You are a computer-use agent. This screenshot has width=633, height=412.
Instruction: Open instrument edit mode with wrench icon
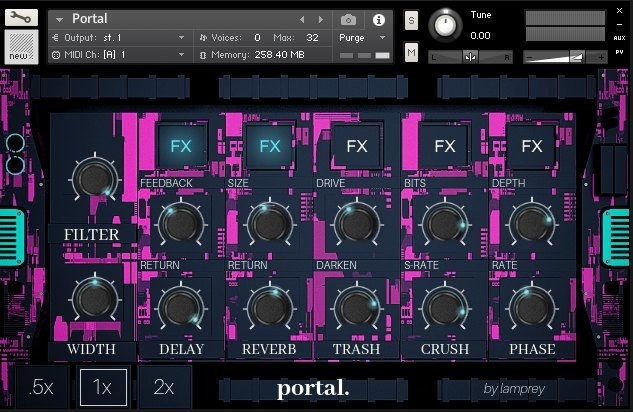click(21, 18)
